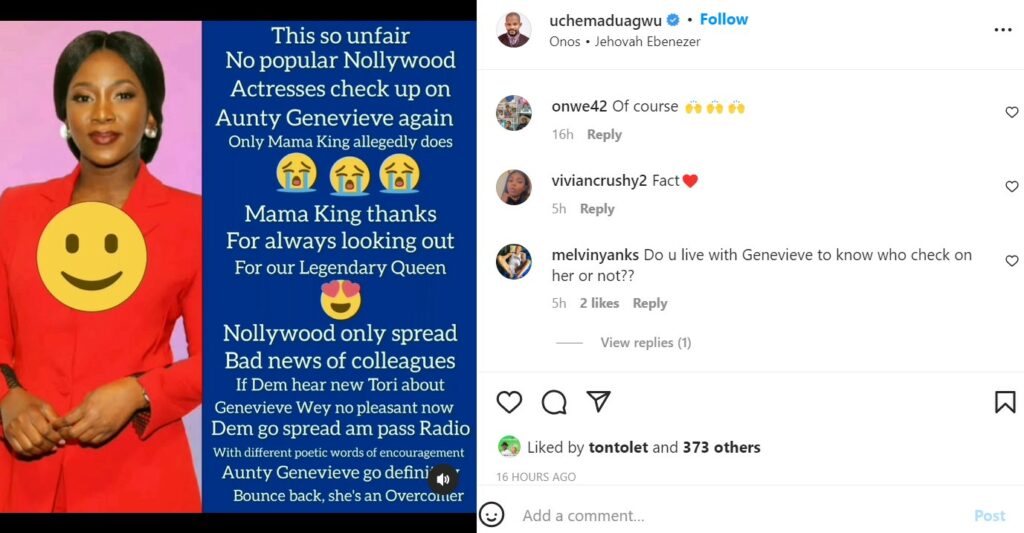Save post with bookmark icon

pos(1005,402)
